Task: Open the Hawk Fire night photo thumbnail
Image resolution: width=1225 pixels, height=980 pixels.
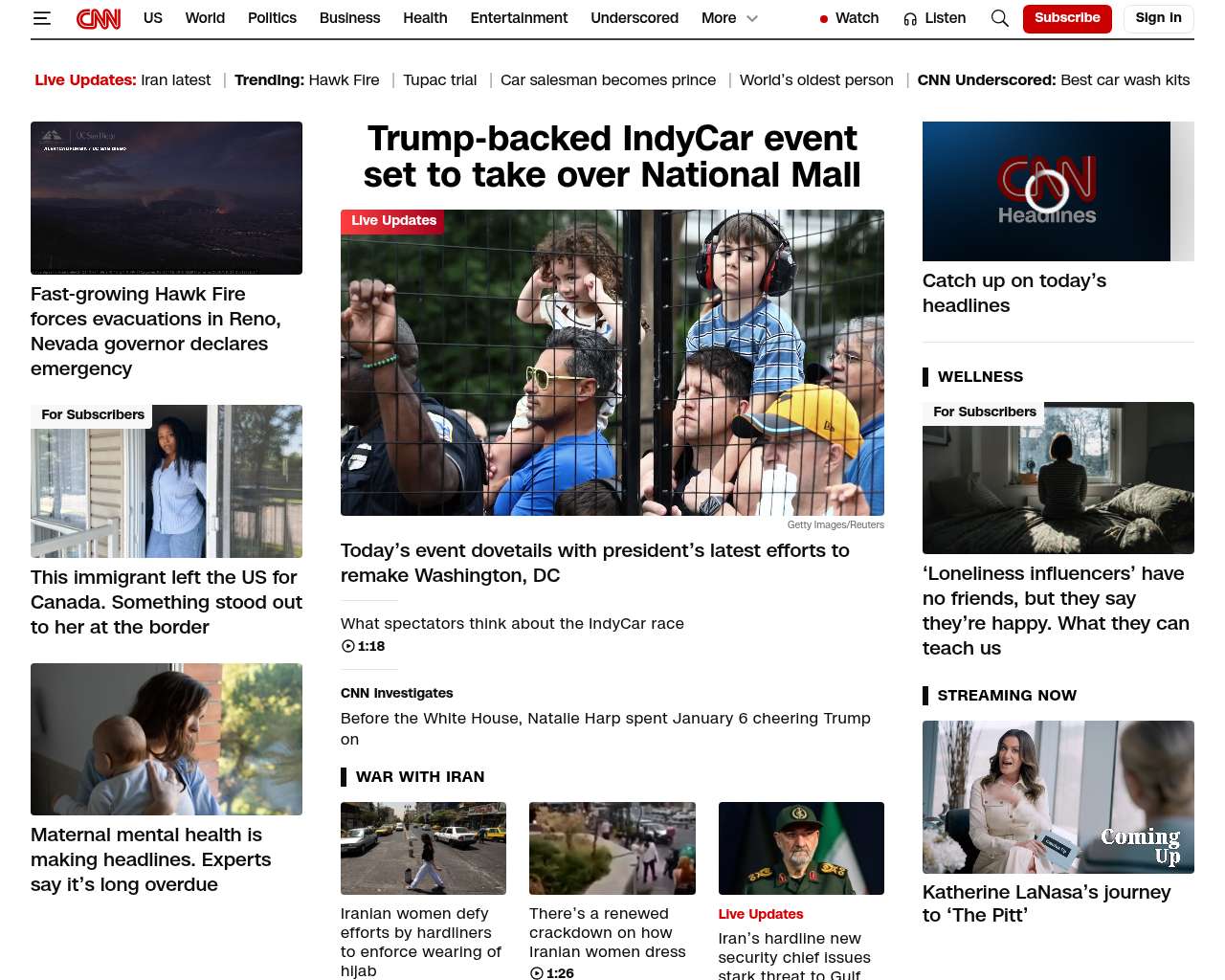Action: [x=167, y=198]
